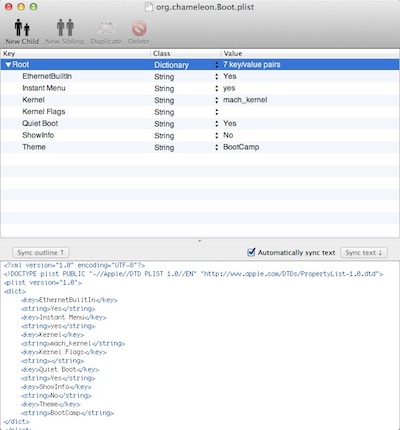Click String class in Theme row

point(164,148)
